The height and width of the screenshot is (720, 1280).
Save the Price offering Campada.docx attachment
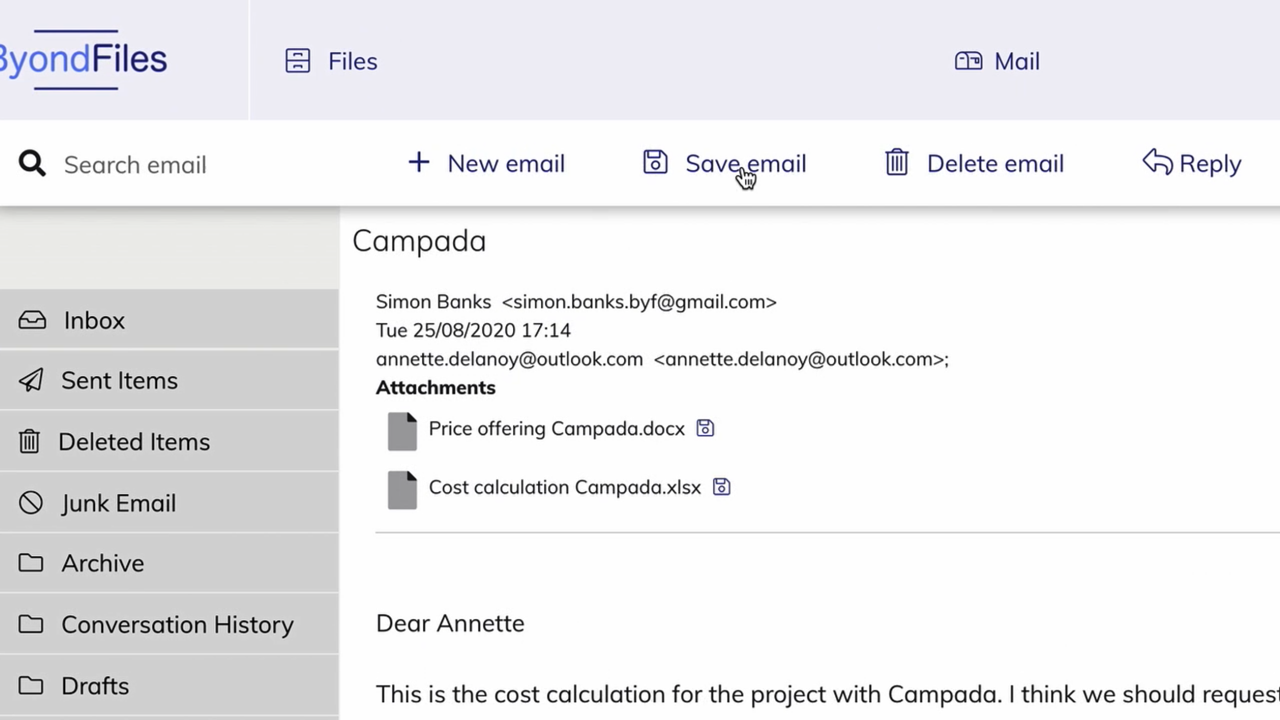[704, 427]
